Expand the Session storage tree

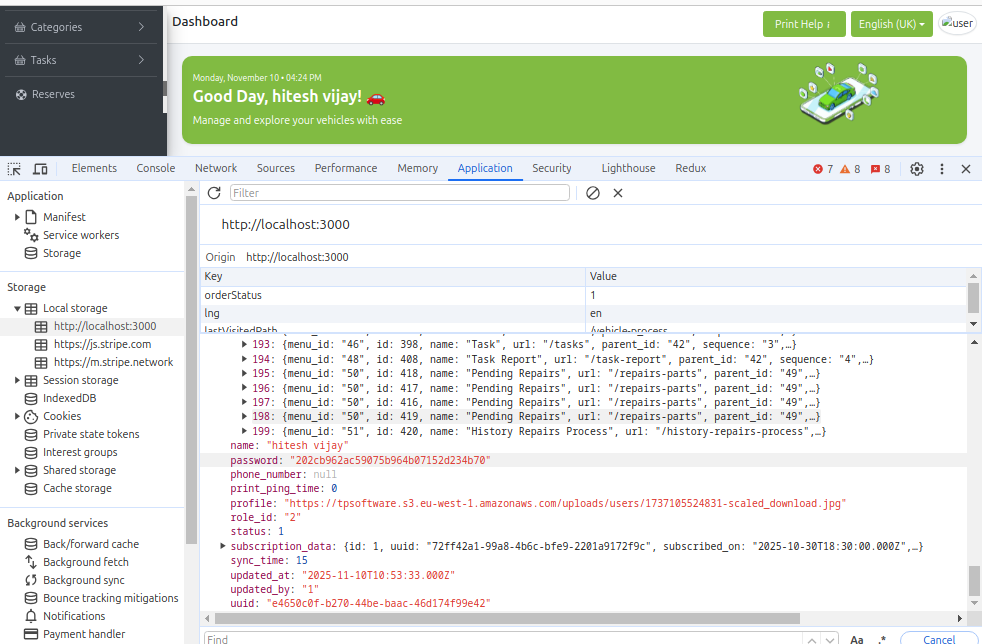(x=17, y=380)
